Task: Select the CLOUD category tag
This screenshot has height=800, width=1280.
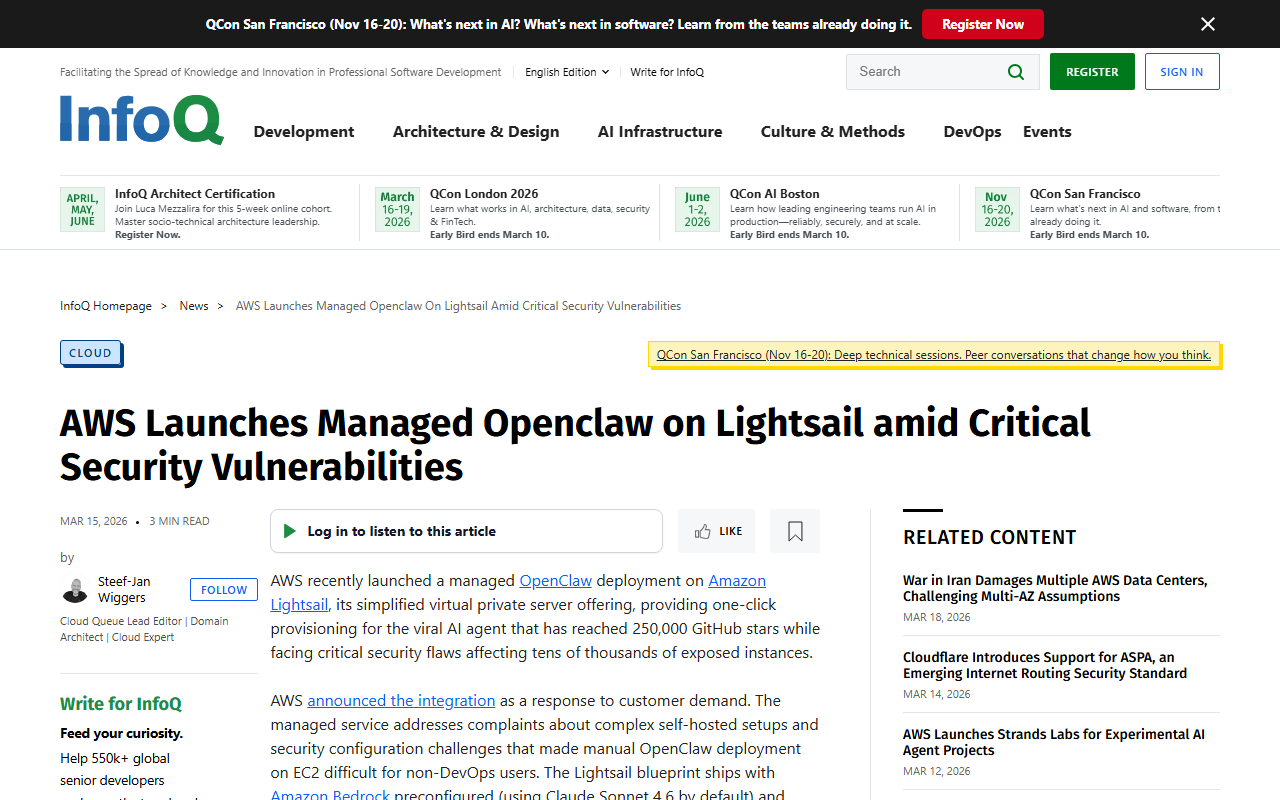Action: point(90,352)
